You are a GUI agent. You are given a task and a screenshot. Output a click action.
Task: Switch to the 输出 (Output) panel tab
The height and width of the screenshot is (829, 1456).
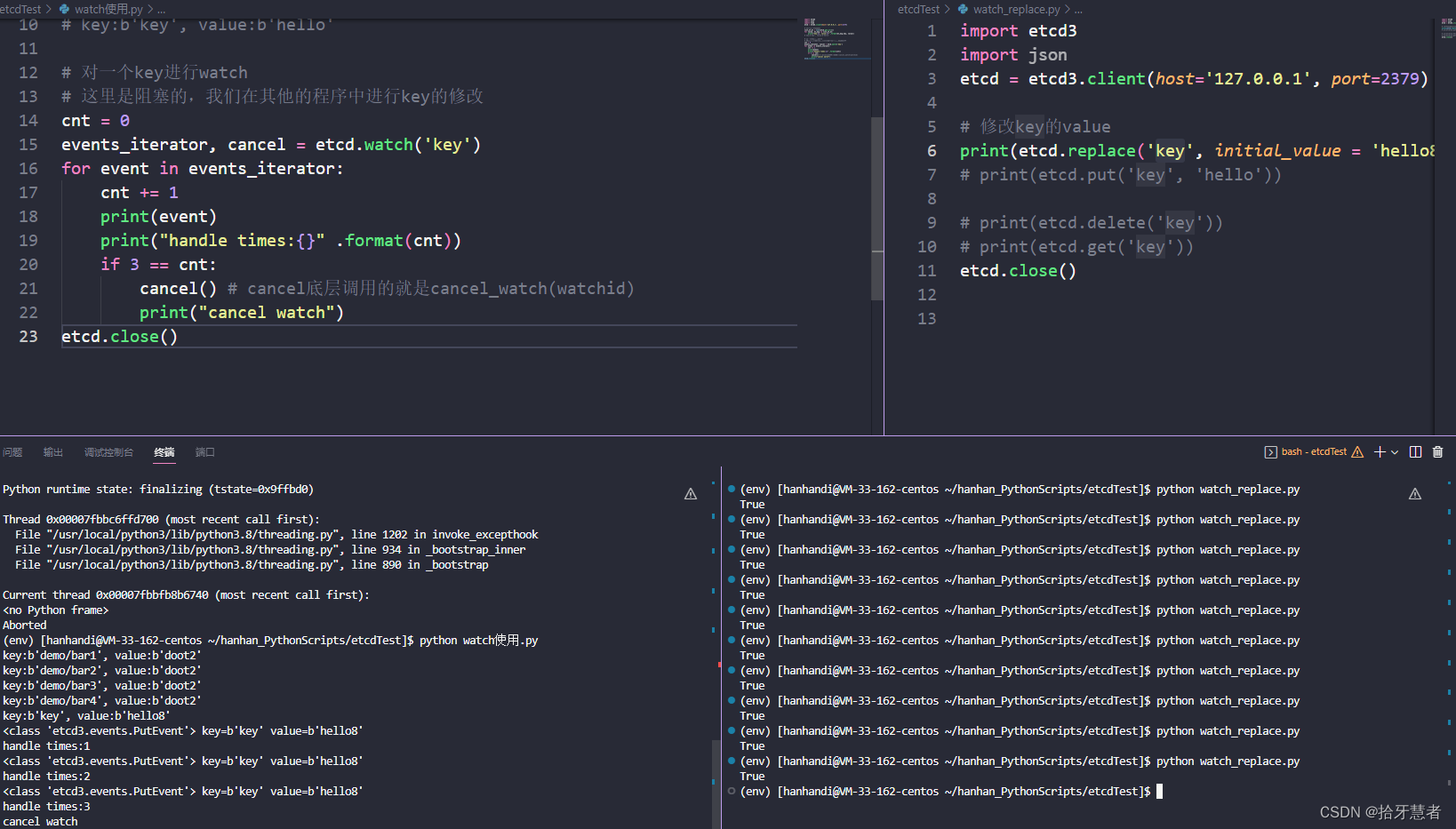[x=53, y=452]
